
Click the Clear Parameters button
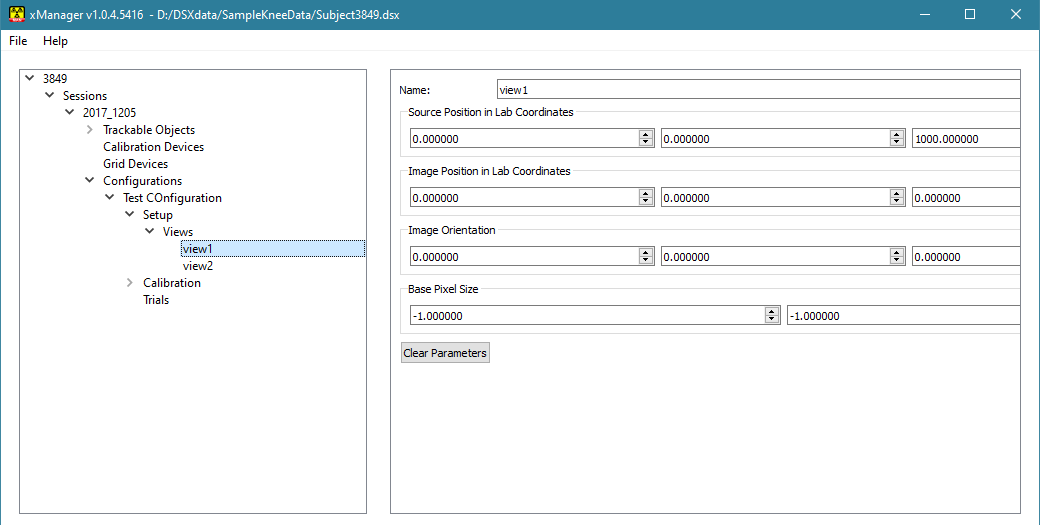coord(446,353)
